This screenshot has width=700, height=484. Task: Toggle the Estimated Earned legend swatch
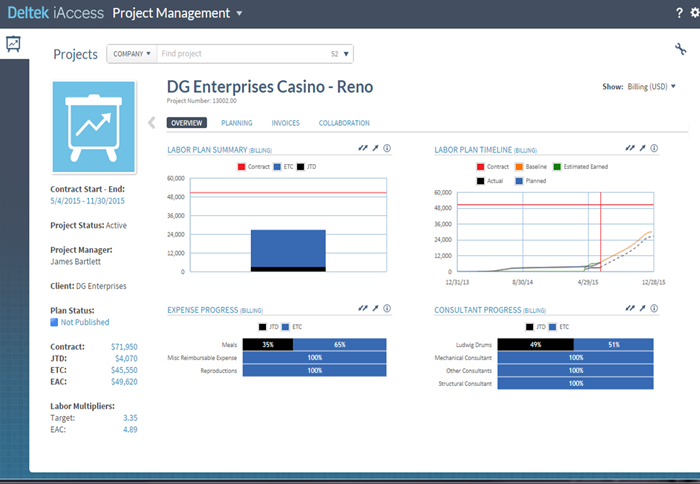[x=557, y=167]
